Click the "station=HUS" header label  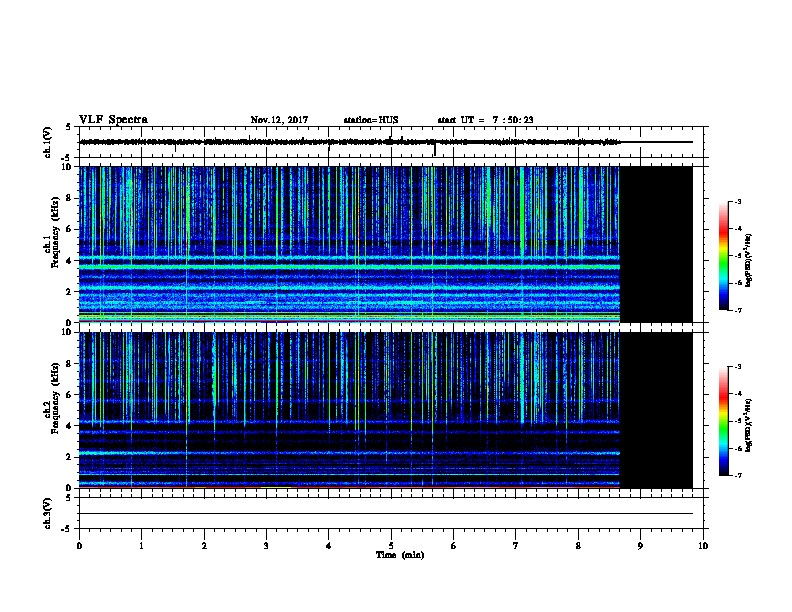(x=371, y=120)
